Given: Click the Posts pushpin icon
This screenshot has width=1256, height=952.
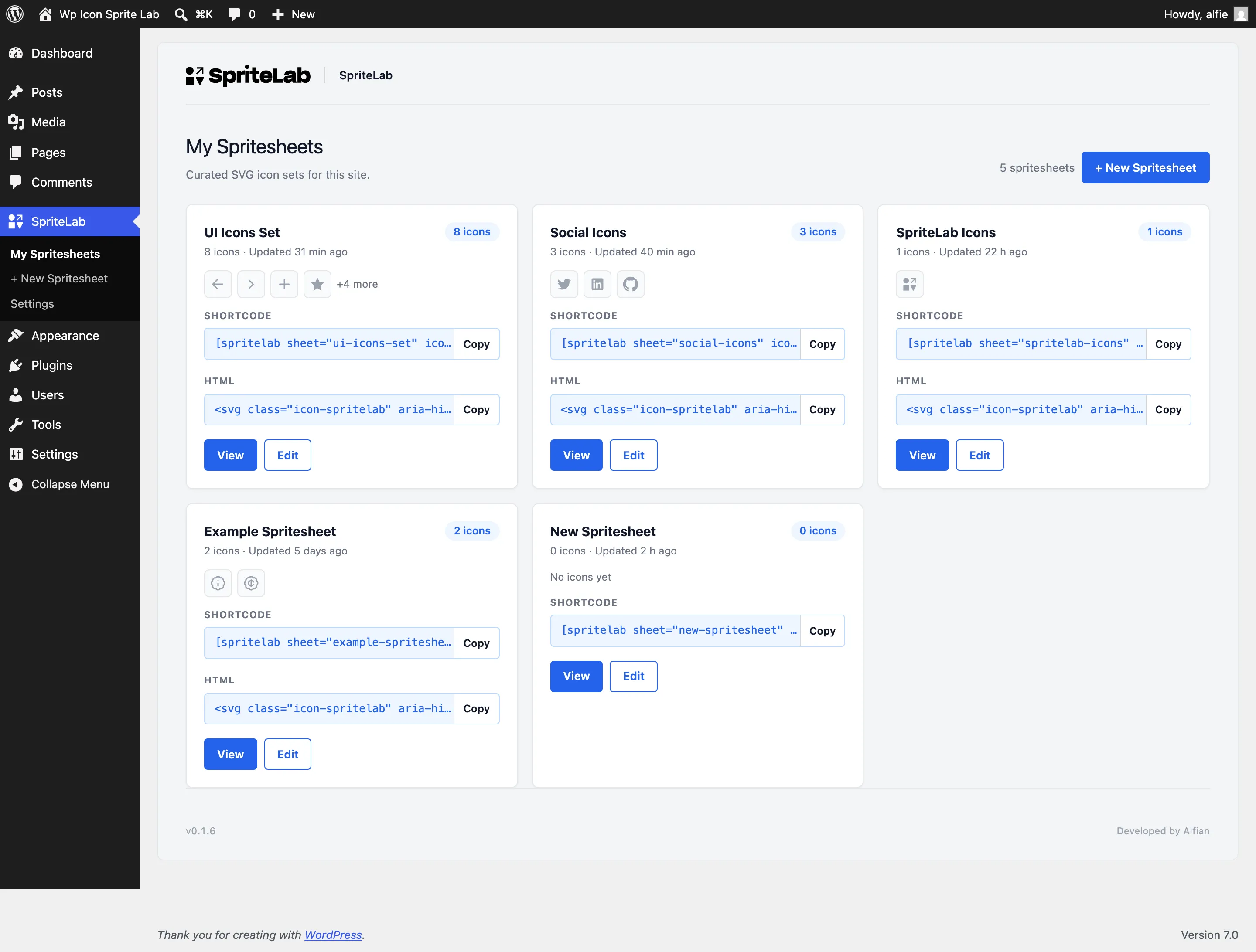Looking at the screenshot, I should click(16, 92).
